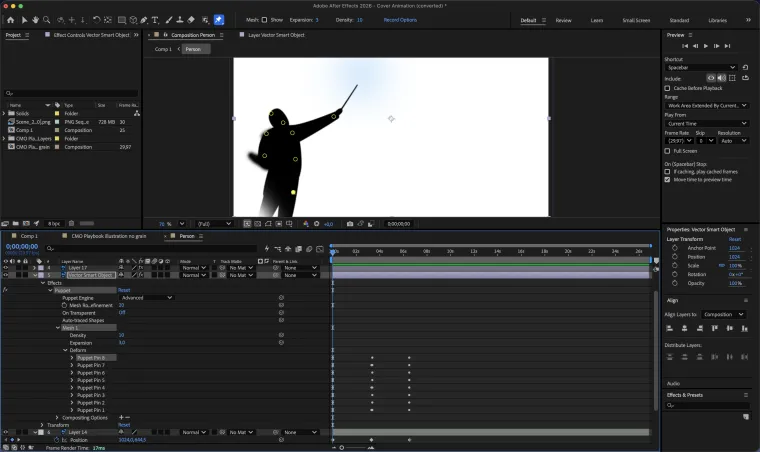Expand the Solids folder in Project panel

coord(4,113)
